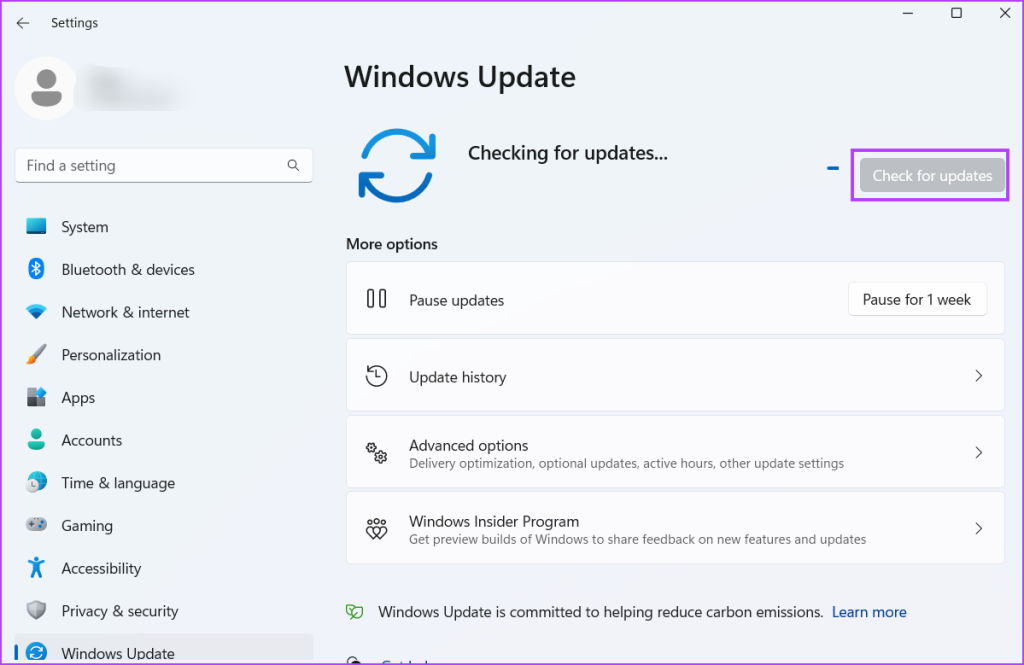The image size is (1024, 665).
Task: Click the search magnifier icon
Action: tap(293, 165)
